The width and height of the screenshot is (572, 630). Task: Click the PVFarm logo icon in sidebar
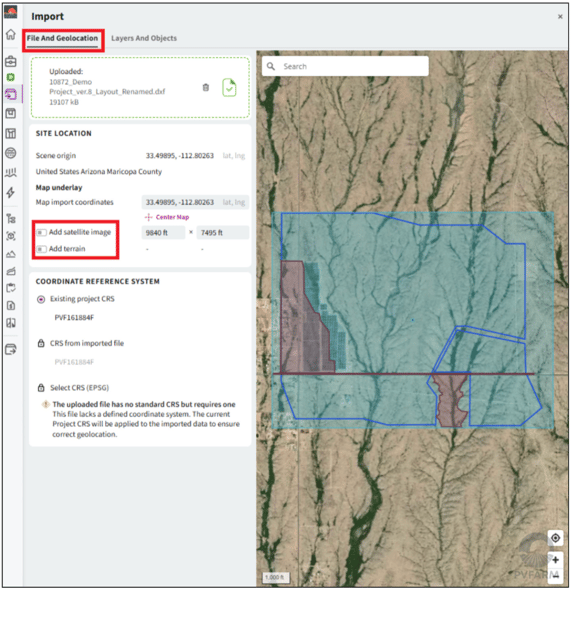click(11, 12)
